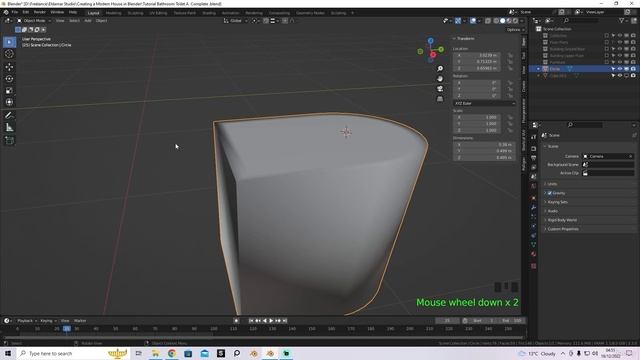Image resolution: width=640 pixels, height=360 pixels.
Task: Expand Rigid Body World panel
Action: [562, 220]
